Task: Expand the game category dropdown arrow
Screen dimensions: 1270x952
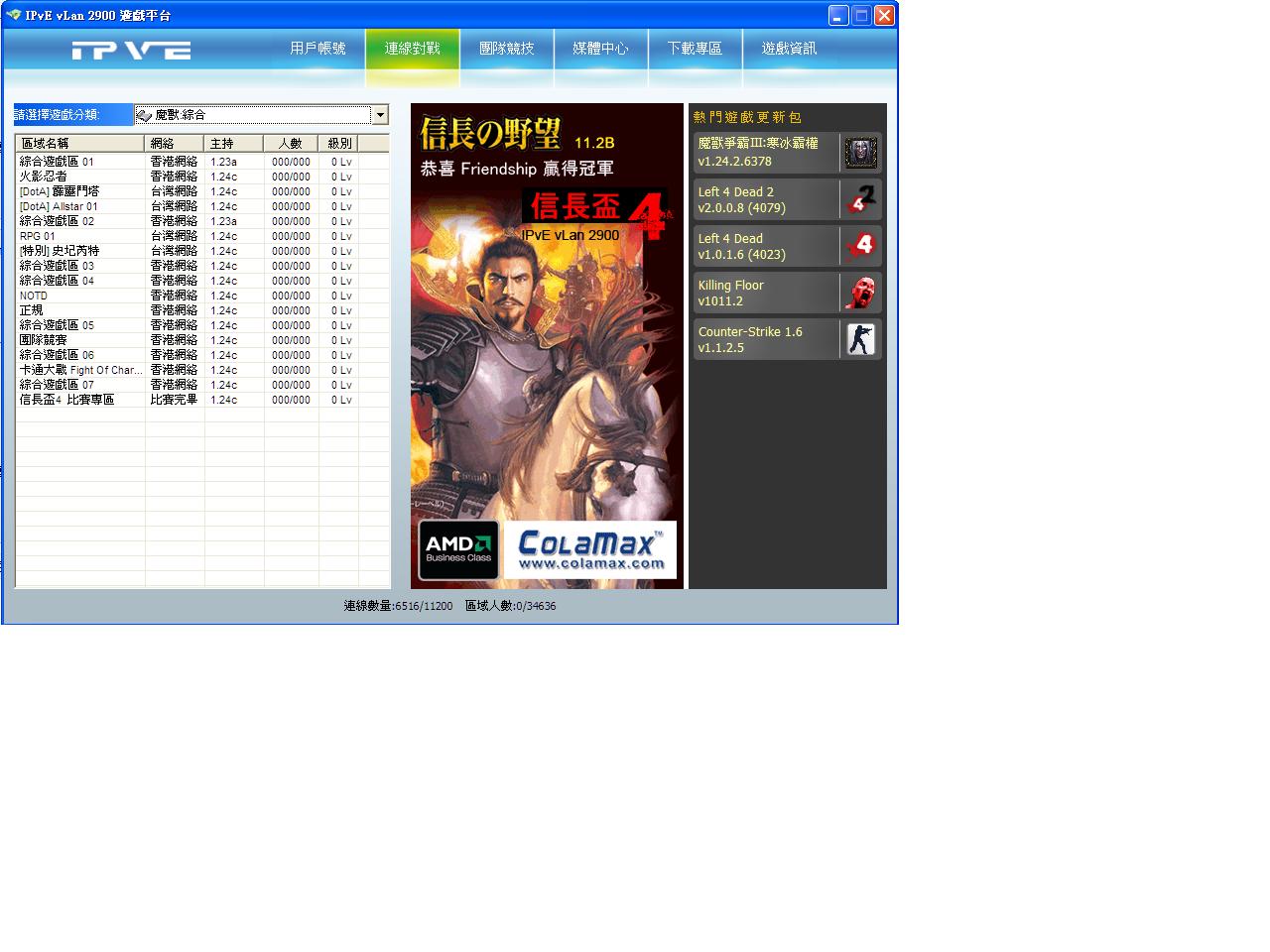Action: pos(379,115)
